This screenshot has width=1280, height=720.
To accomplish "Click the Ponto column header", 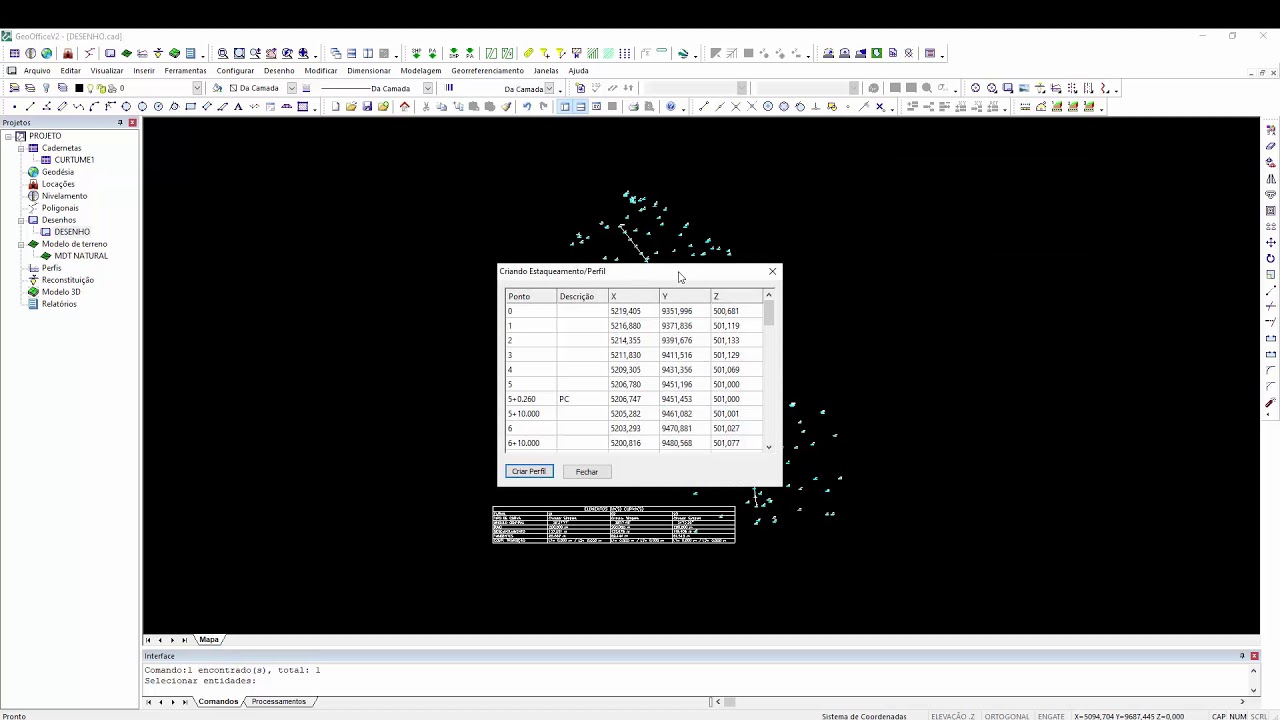I will click(x=531, y=296).
